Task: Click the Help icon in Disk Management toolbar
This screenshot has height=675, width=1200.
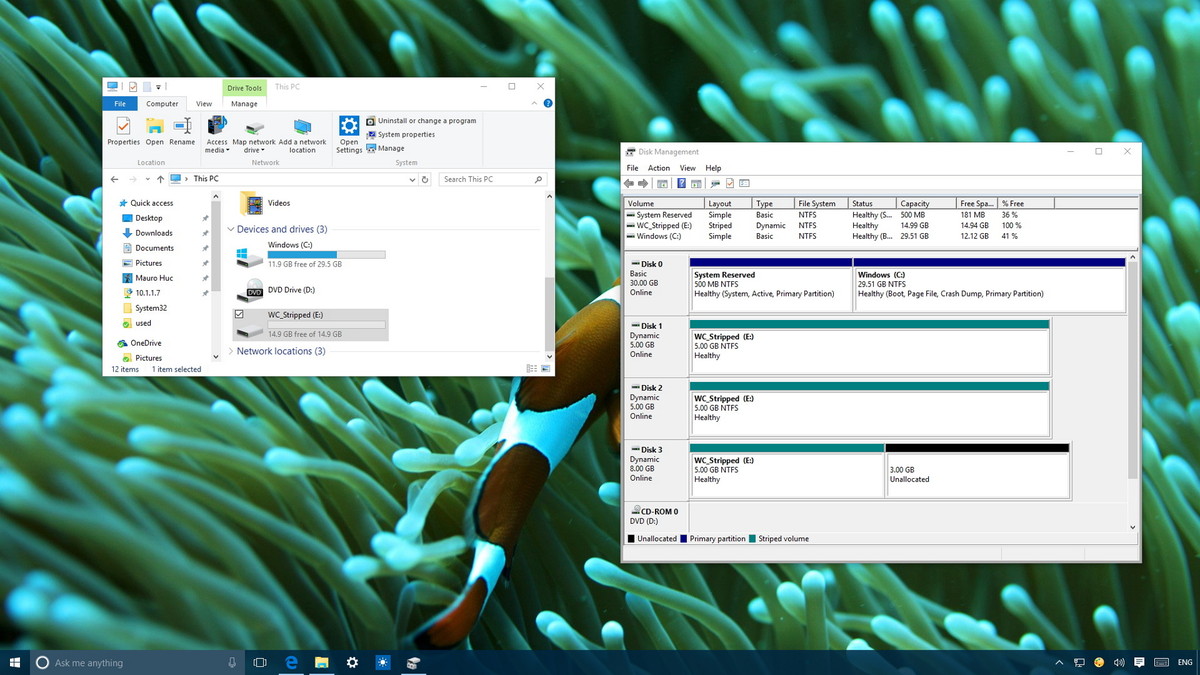Action: point(681,184)
